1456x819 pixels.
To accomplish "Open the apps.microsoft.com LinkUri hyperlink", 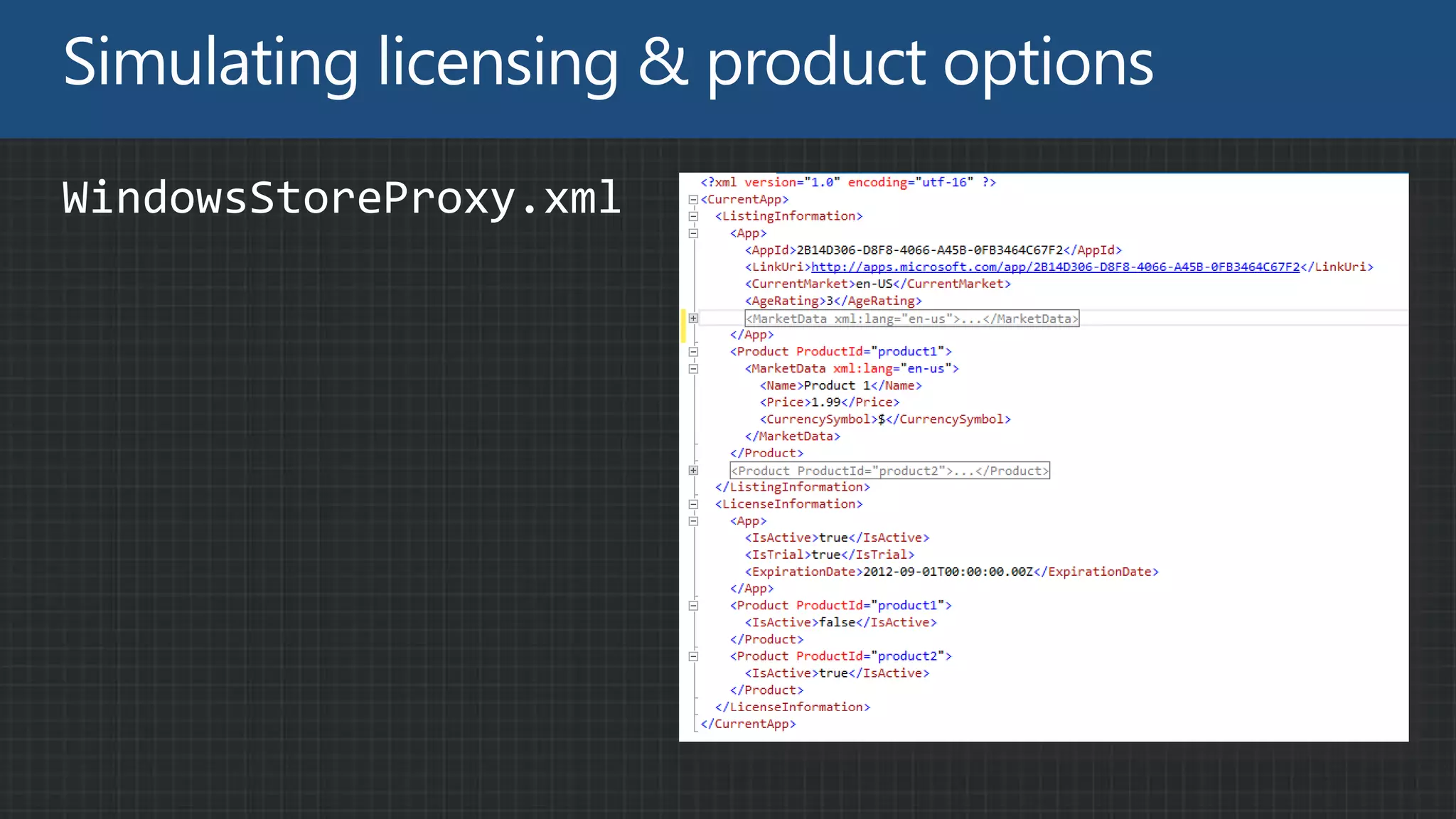I will click(1055, 267).
